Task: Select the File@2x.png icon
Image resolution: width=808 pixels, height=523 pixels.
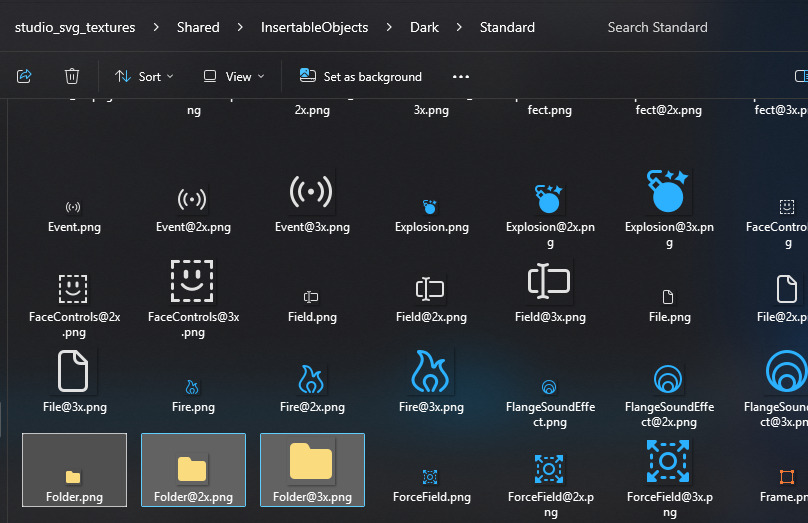Action: click(x=786, y=289)
